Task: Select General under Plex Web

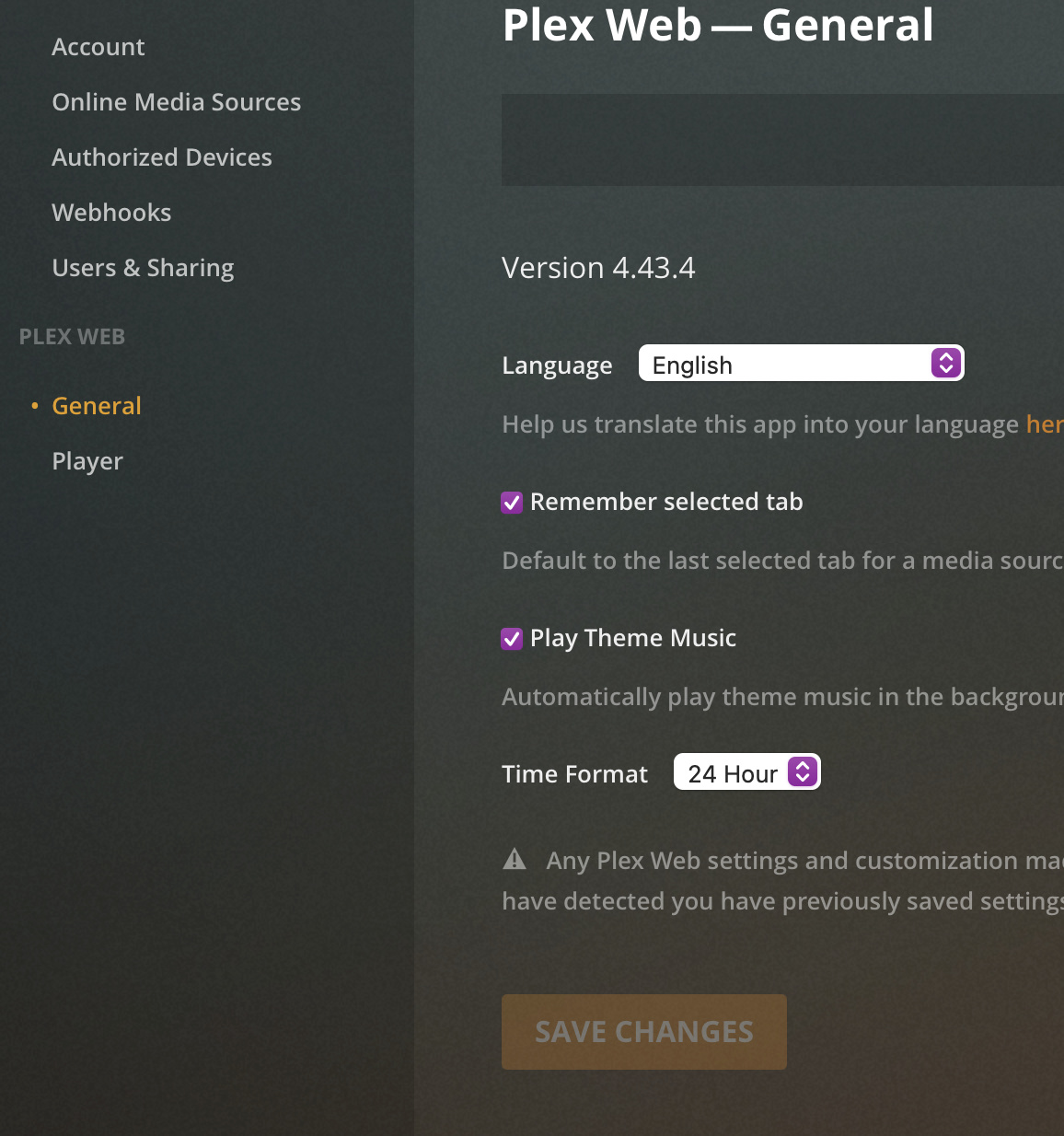Action: click(97, 406)
